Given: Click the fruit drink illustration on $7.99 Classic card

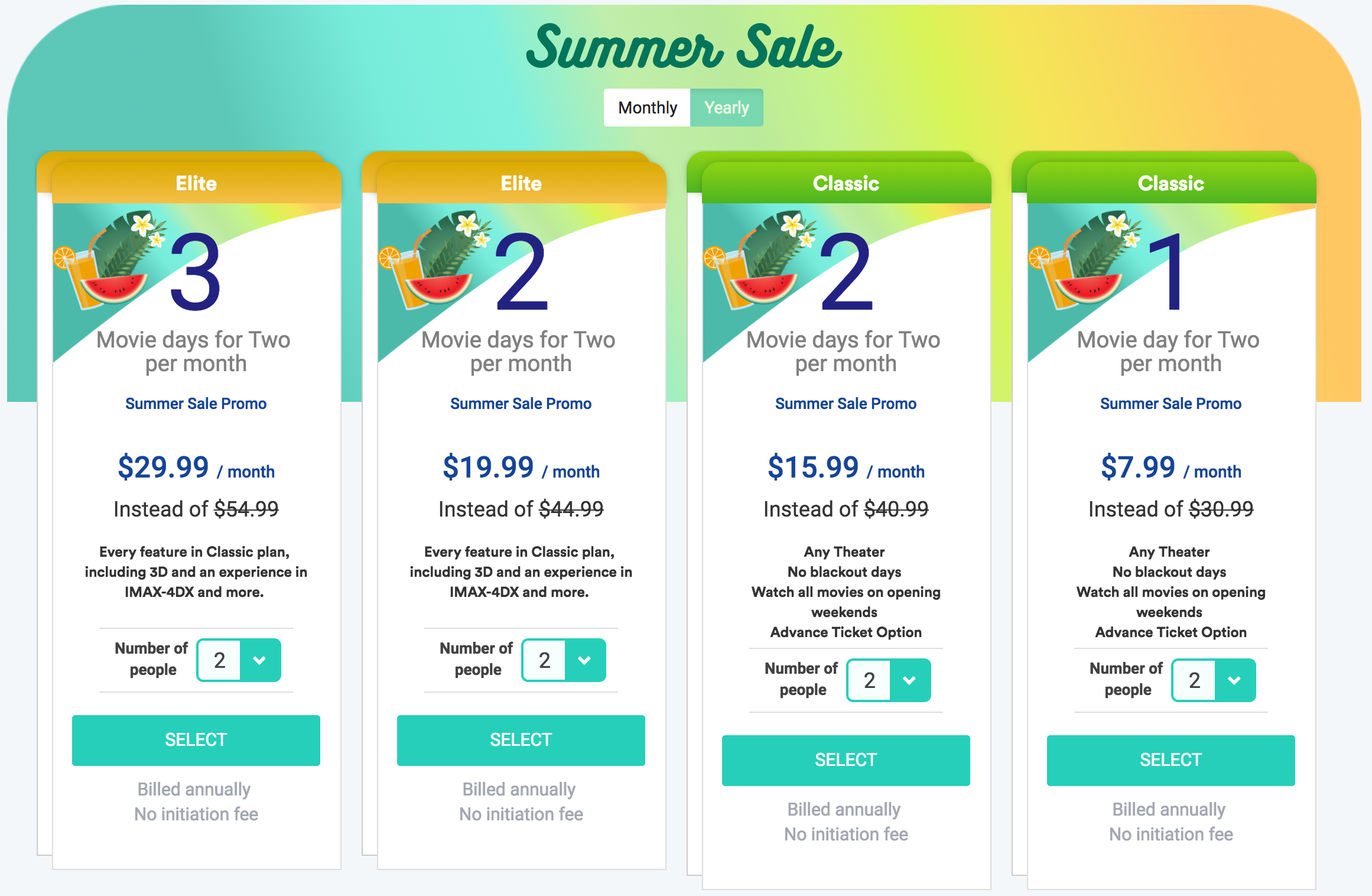Looking at the screenshot, I should (x=1084, y=260).
